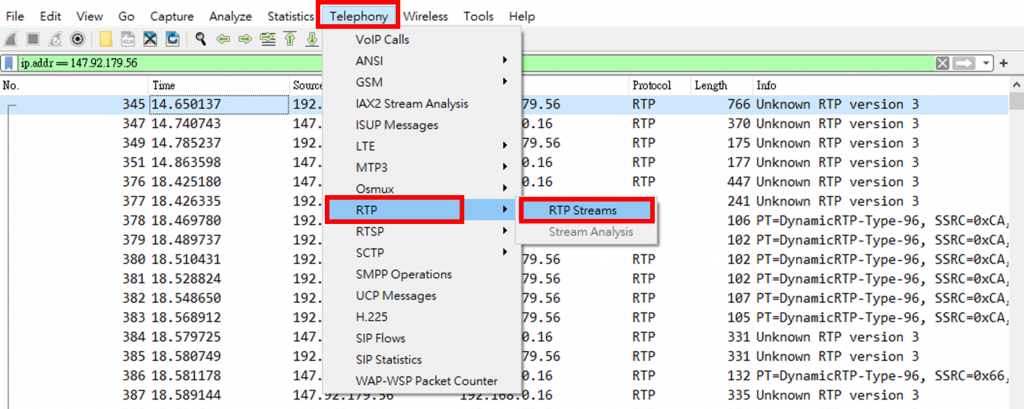Go to specified packet icon

268,39
